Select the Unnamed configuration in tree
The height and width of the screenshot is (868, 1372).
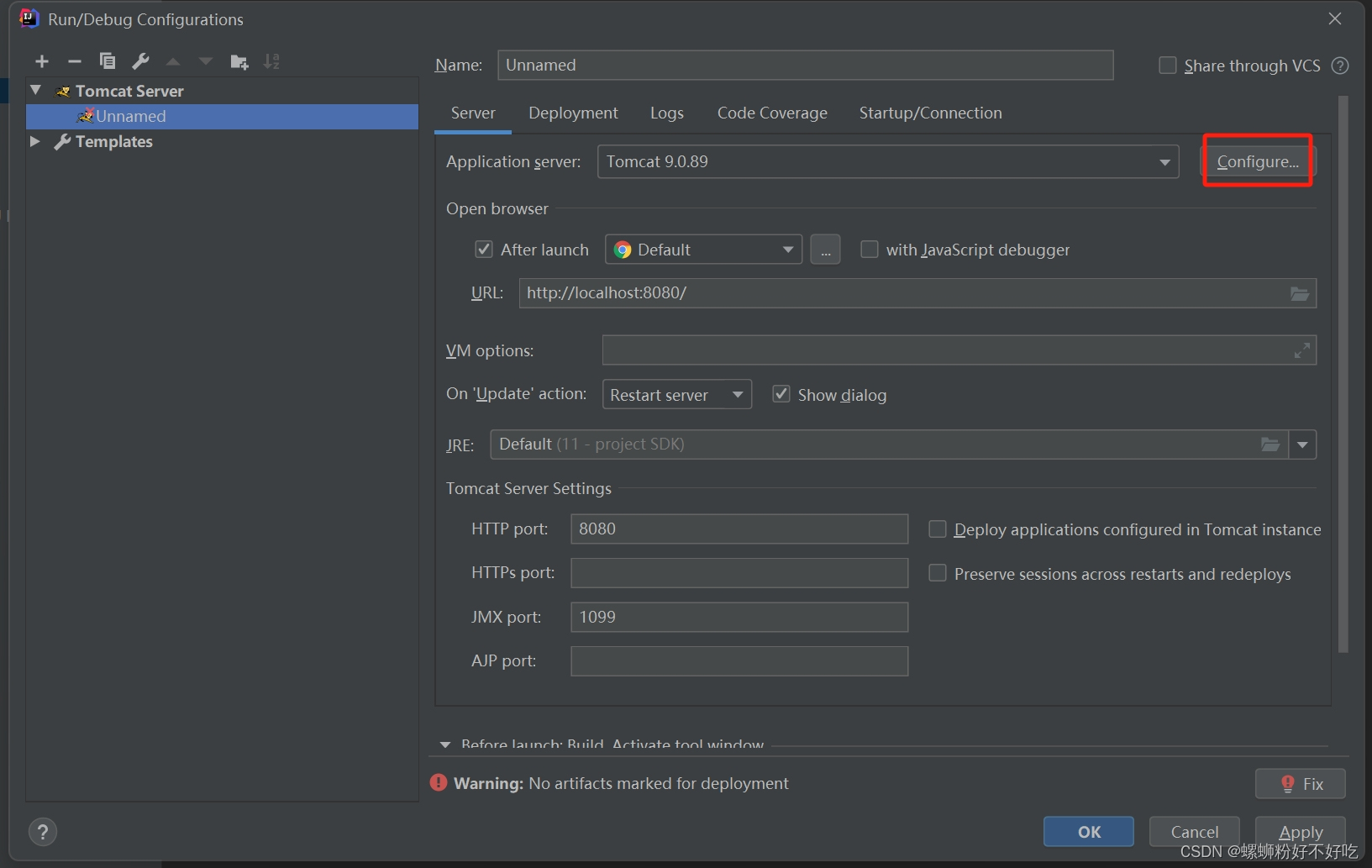(x=222, y=116)
